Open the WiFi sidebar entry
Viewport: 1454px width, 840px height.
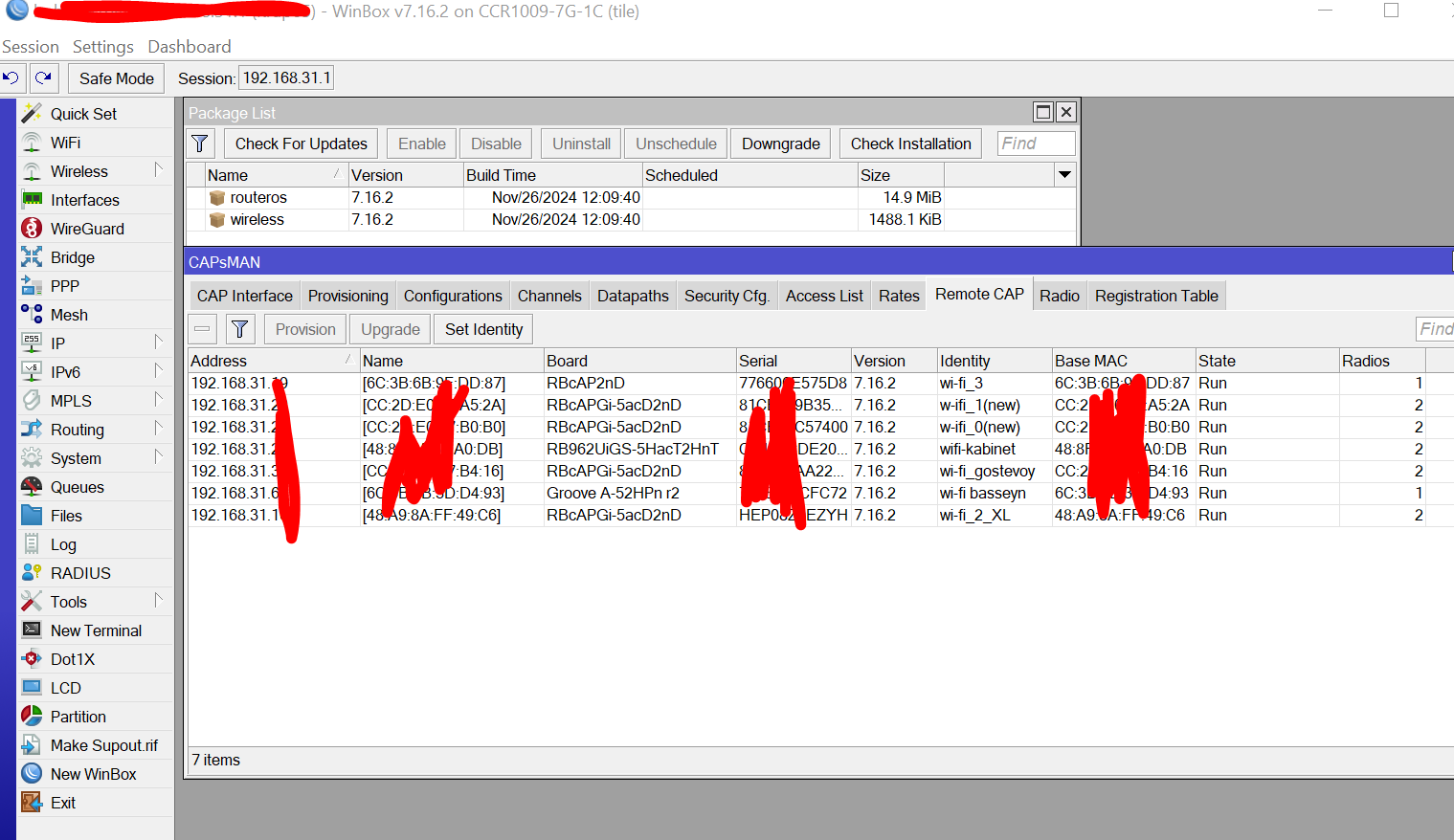pos(65,143)
